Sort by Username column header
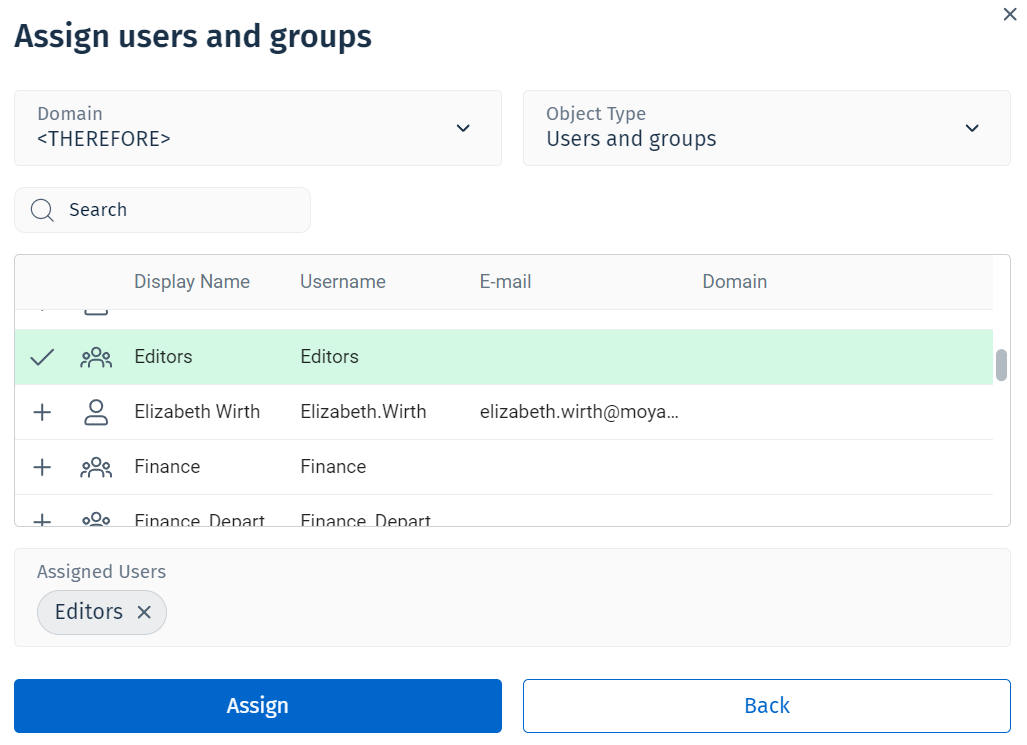This screenshot has width=1027, height=745. pos(343,282)
